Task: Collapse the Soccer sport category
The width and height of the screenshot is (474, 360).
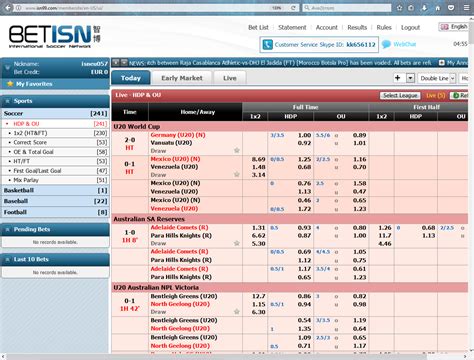Action: point(55,113)
